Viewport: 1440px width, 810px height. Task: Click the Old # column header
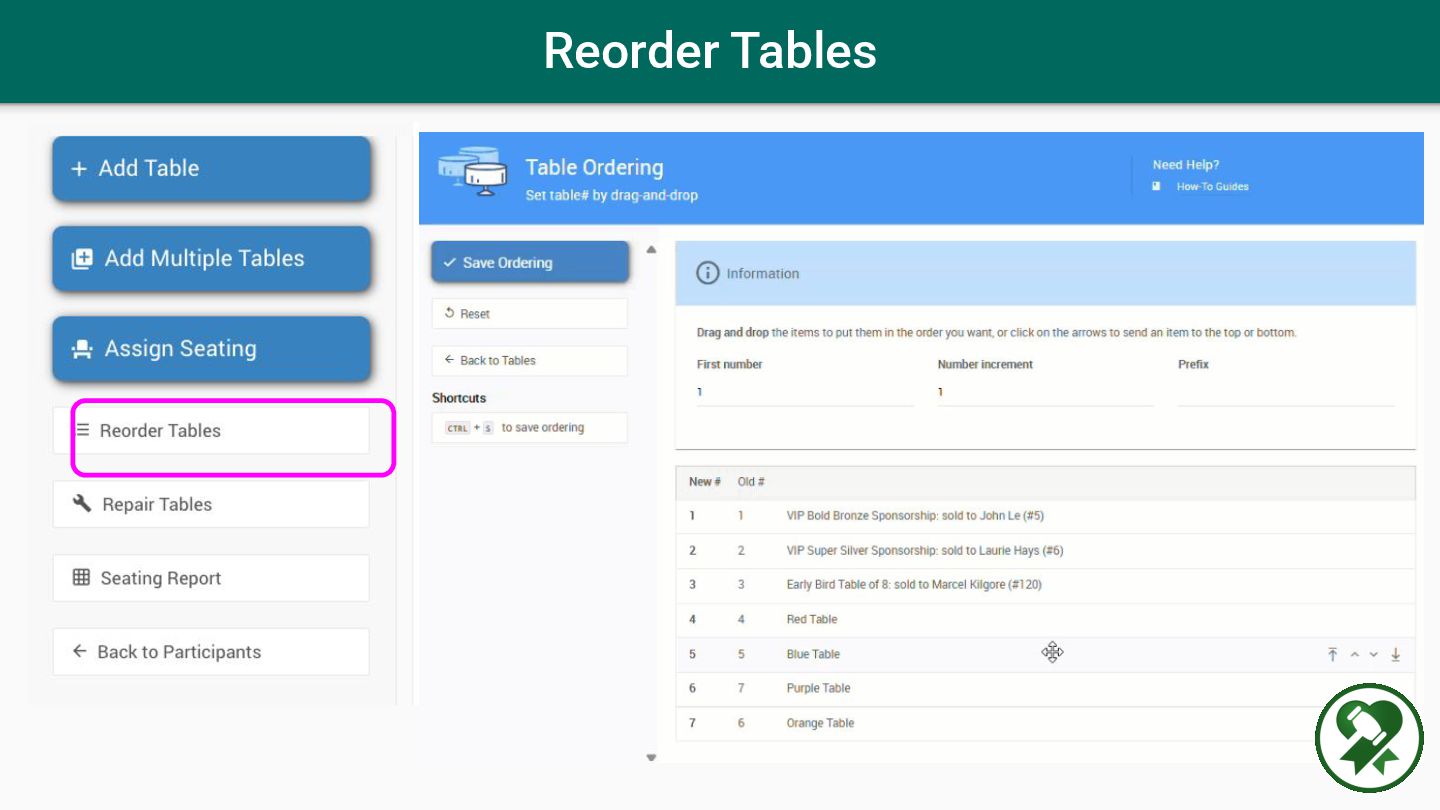coord(751,482)
